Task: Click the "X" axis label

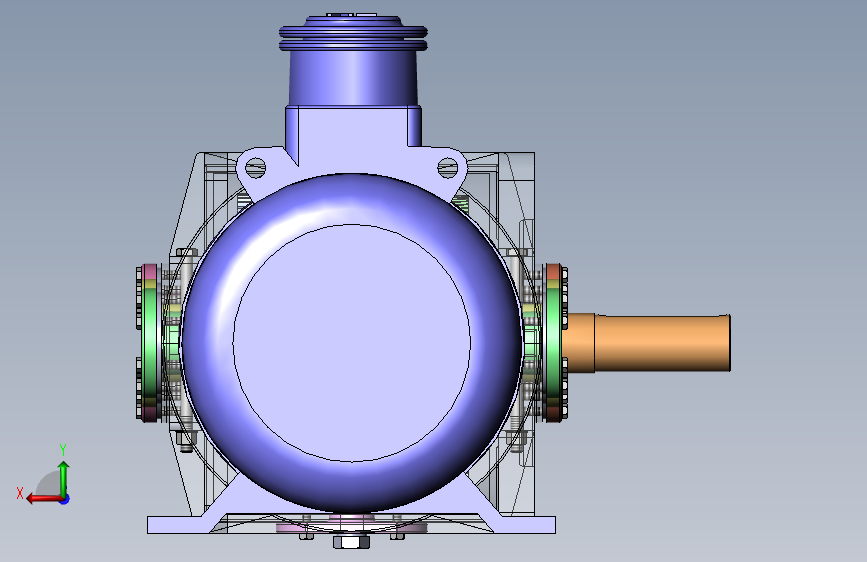Action: tap(20, 493)
